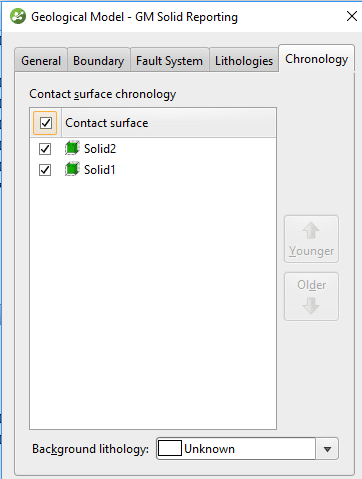Click the Younger up-arrow icon

[x=311, y=230]
